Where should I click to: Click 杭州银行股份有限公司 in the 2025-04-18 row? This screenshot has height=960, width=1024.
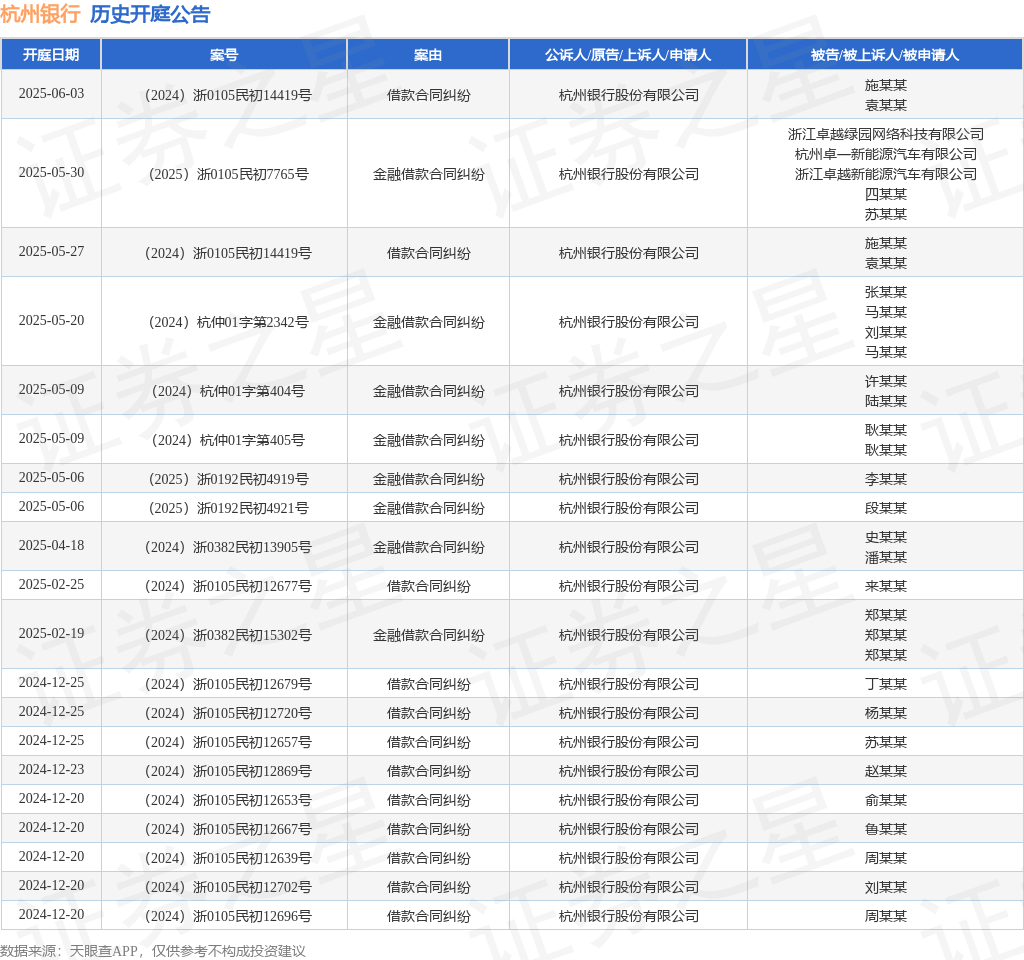pos(628,547)
